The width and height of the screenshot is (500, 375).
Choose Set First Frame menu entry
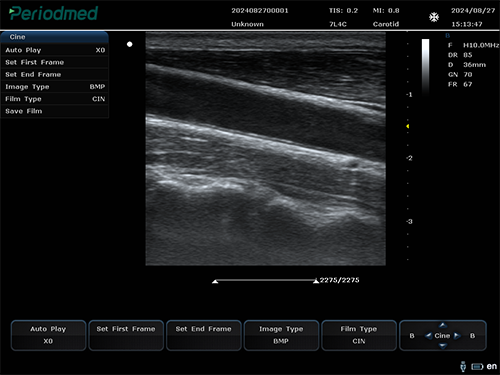click(55, 62)
